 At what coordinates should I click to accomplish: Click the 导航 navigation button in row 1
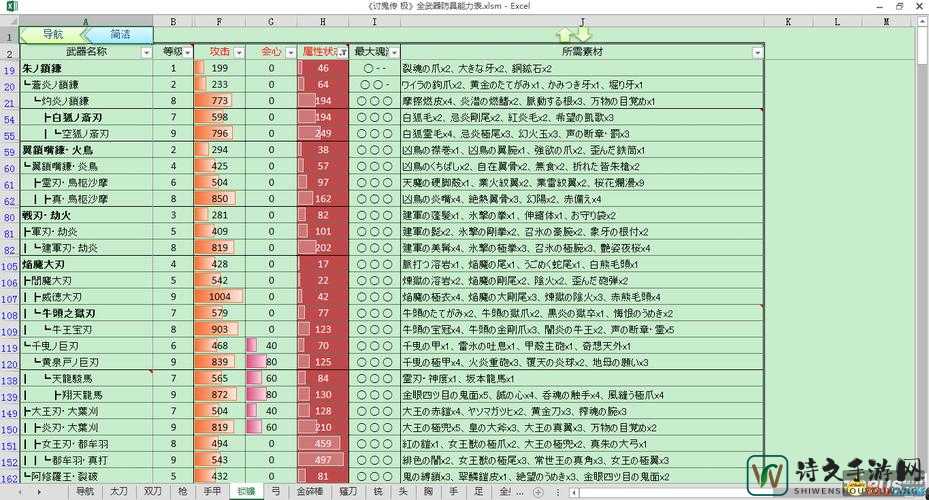pos(52,34)
